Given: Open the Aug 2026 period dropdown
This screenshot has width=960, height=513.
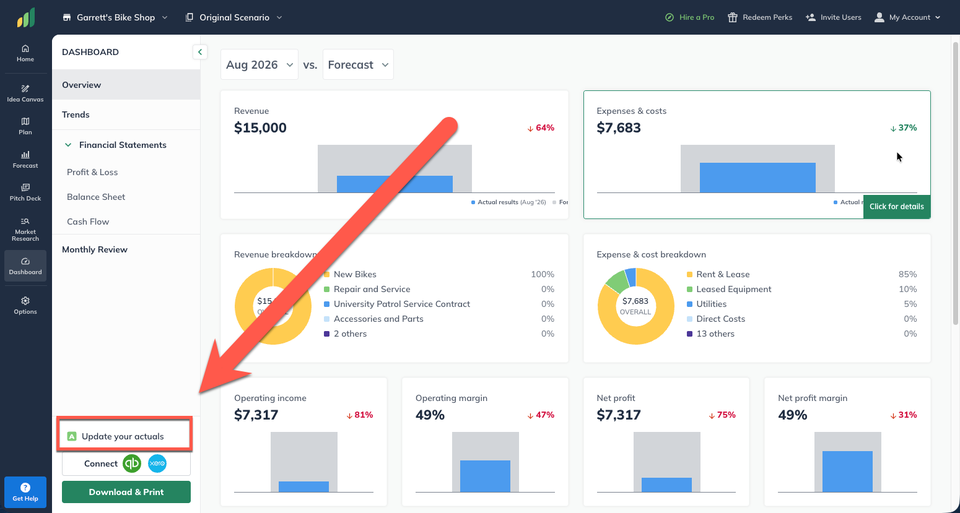Looking at the screenshot, I should 259,64.
